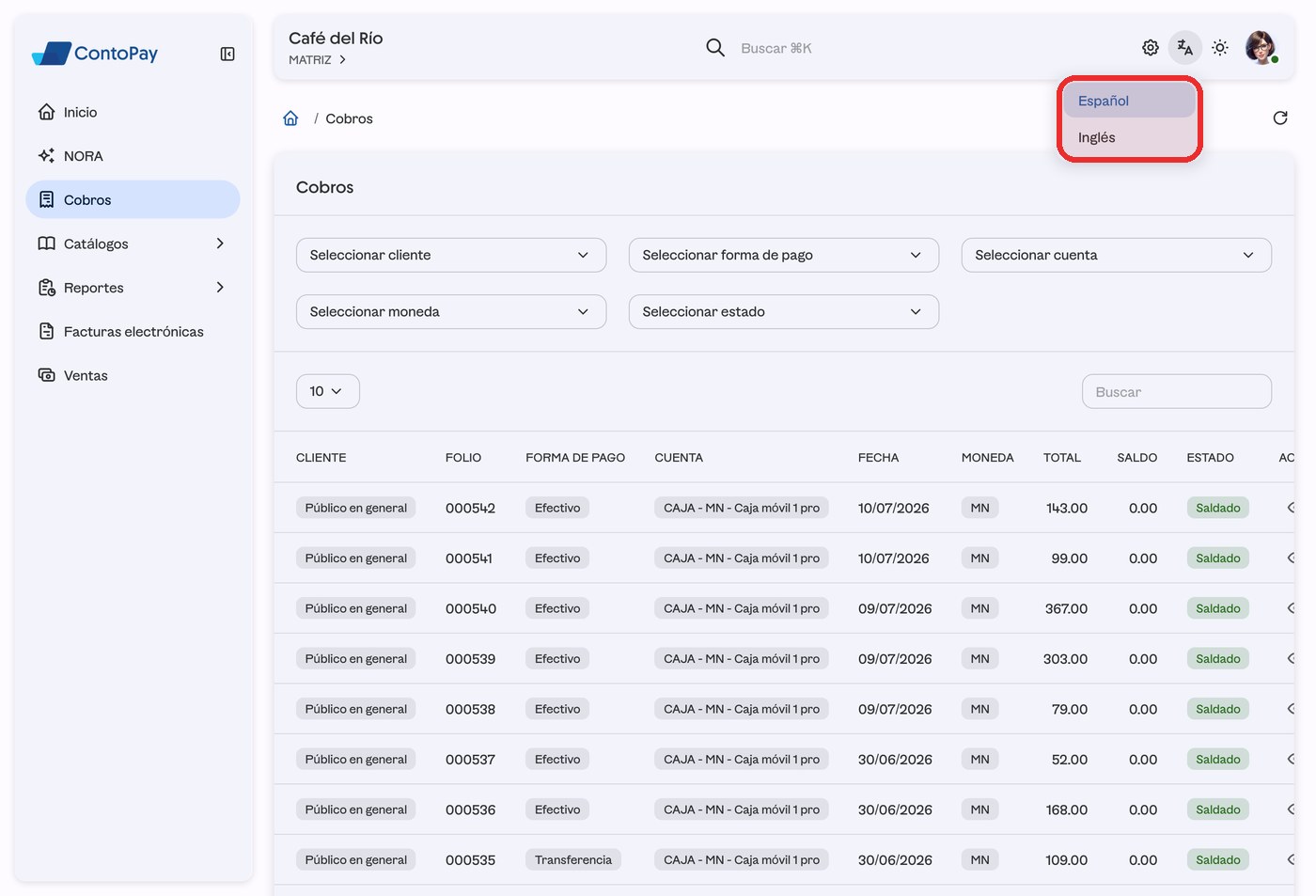This screenshot has height=896, width=1316.
Task: Click Público en general in row 000537
Action: pyautogui.click(x=356, y=759)
